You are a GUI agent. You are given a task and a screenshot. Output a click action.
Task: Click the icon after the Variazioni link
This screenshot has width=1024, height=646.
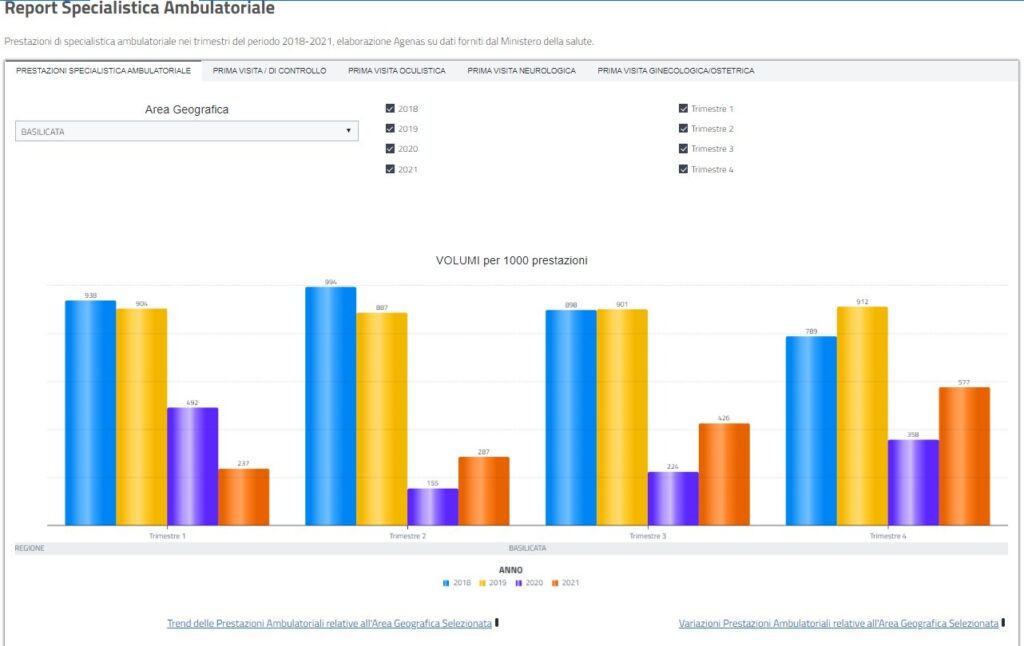click(1003, 622)
